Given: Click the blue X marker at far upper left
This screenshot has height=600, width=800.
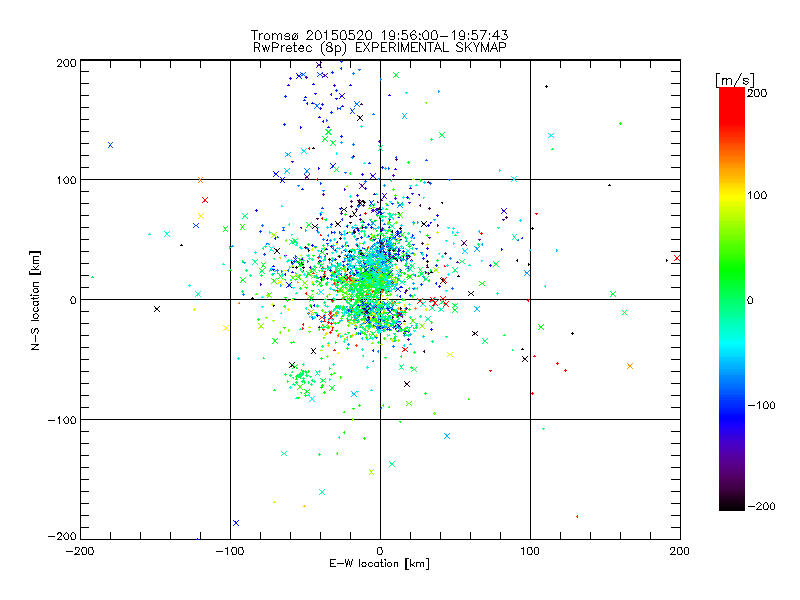Looking at the screenshot, I should (x=110, y=145).
